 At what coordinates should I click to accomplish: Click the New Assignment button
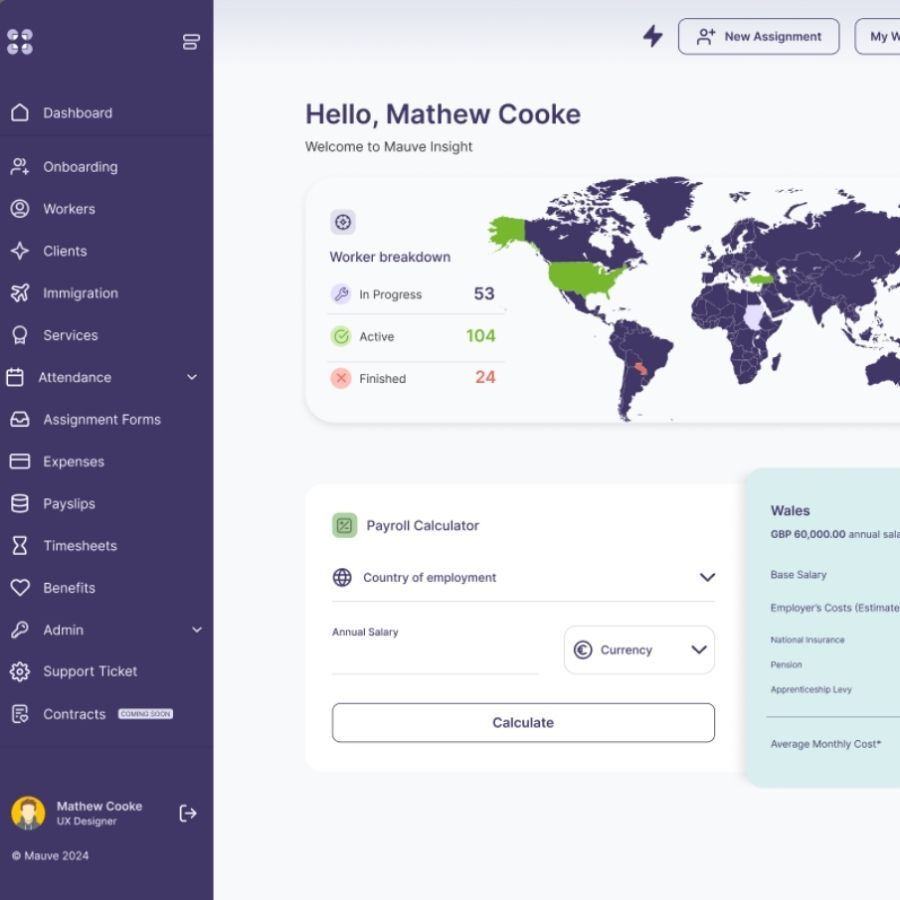click(x=758, y=37)
